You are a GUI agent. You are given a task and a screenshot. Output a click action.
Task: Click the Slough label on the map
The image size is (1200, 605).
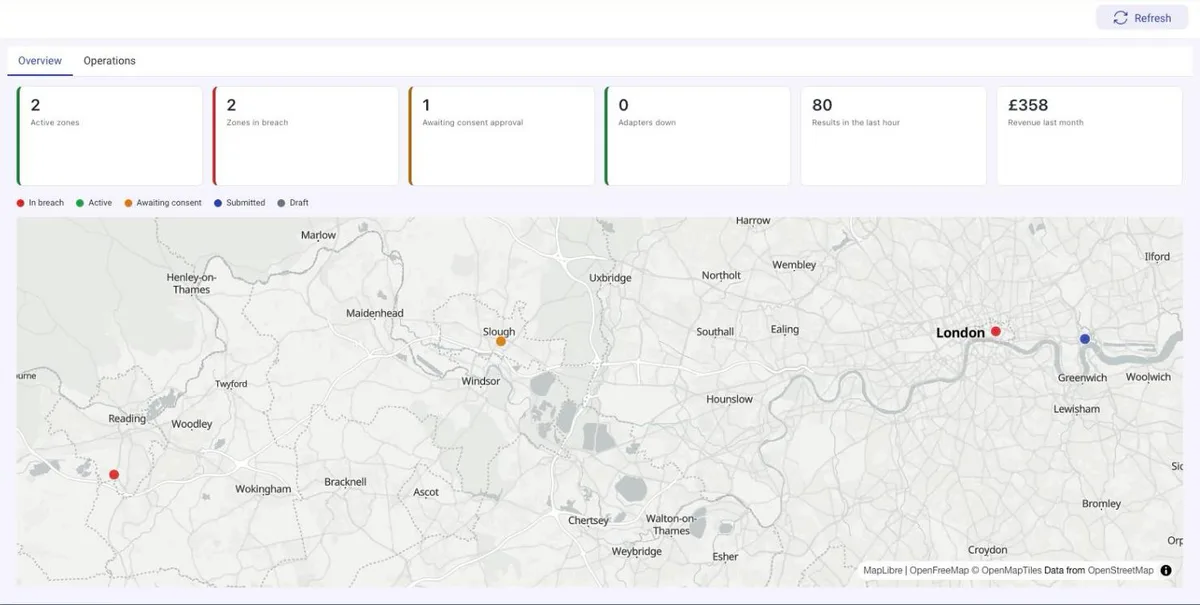pyautogui.click(x=499, y=332)
